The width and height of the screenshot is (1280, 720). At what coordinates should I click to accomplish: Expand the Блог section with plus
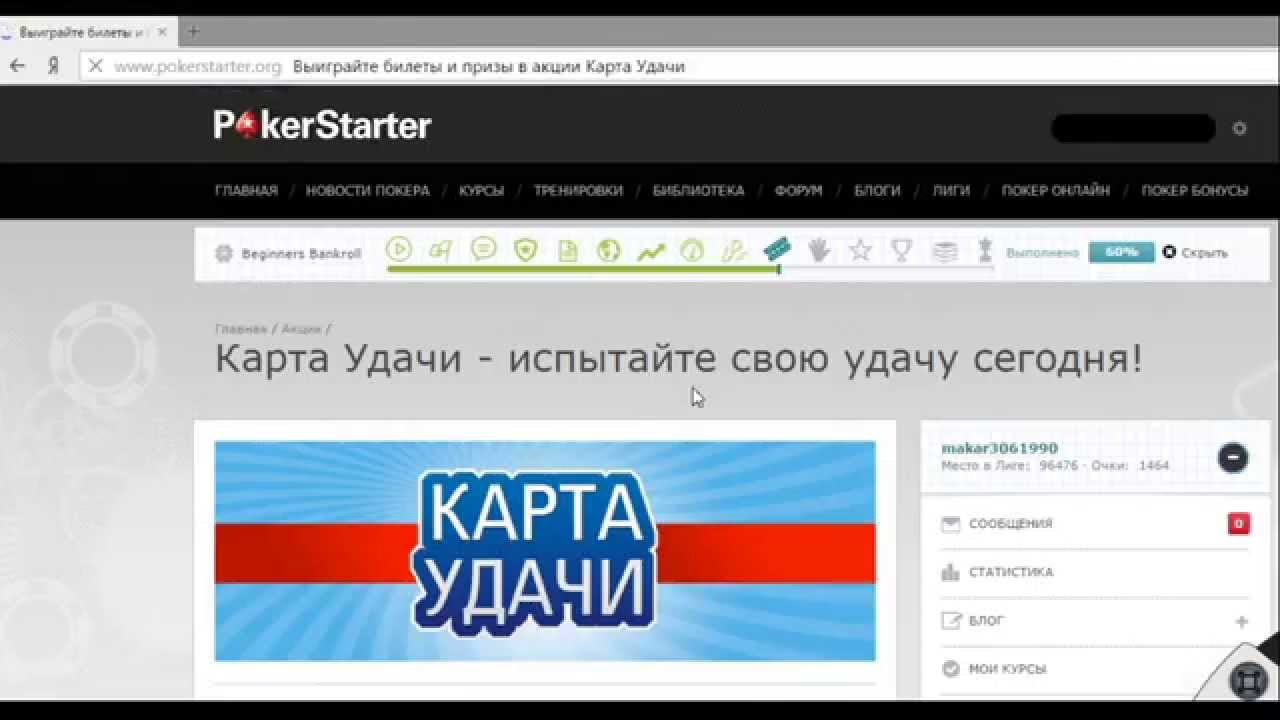click(1241, 621)
